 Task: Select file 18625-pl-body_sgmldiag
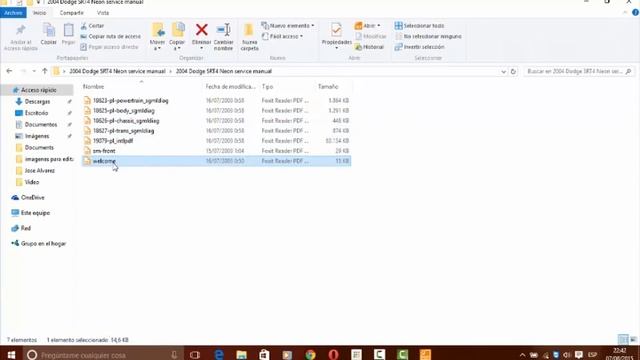coord(123,111)
